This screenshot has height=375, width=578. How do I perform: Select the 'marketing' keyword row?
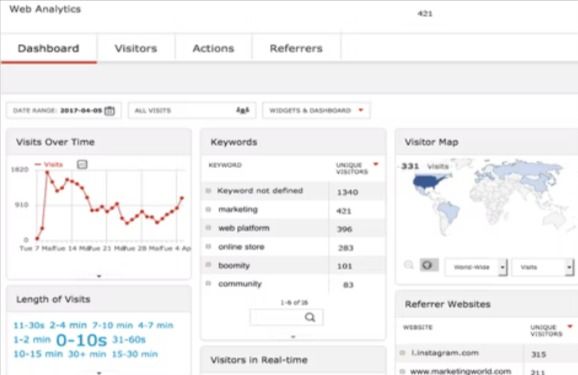(x=293, y=210)
